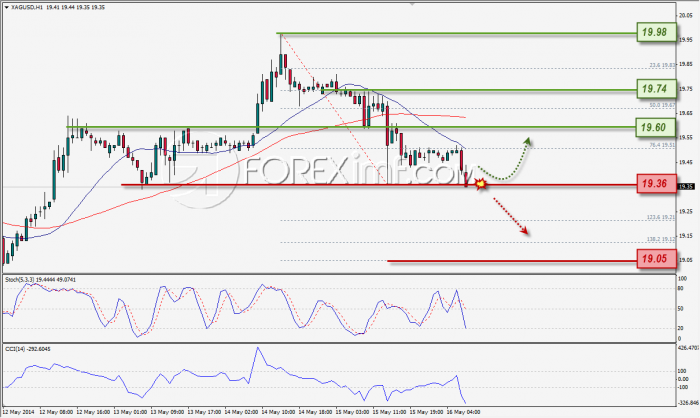Click the 19.74 resistance label
Image resolution: width=700 pixels, height=418 pixels.
(x=657, y=89)
